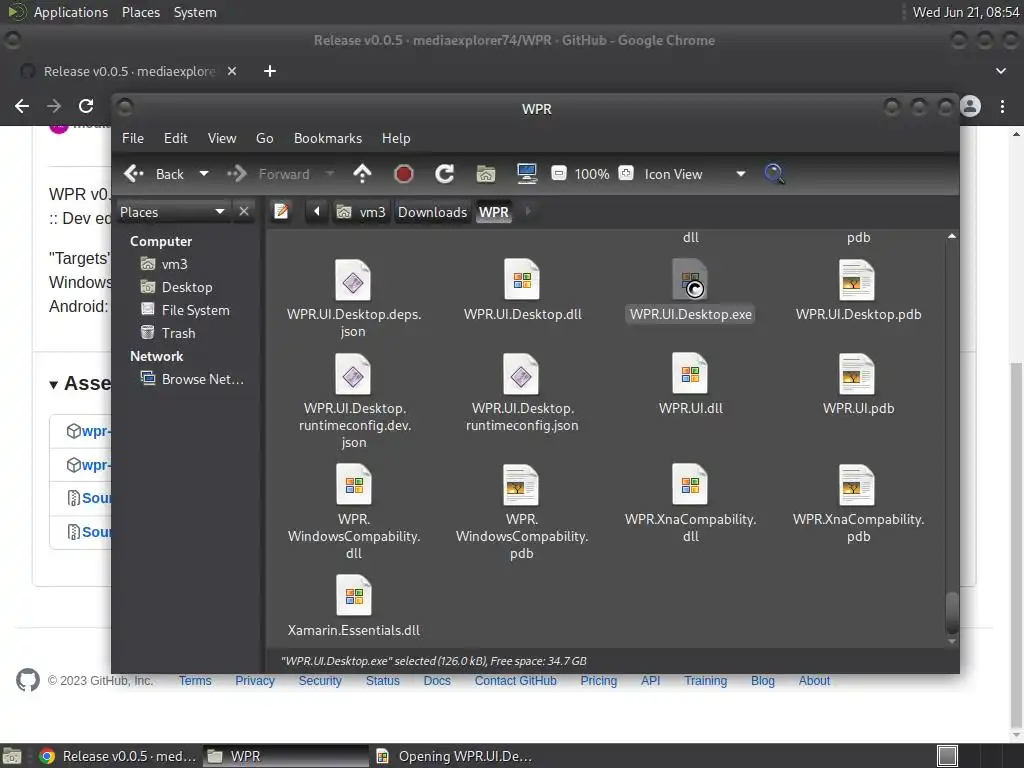
Task: Open Applications menu in top panel
Action: pos(71,12)
